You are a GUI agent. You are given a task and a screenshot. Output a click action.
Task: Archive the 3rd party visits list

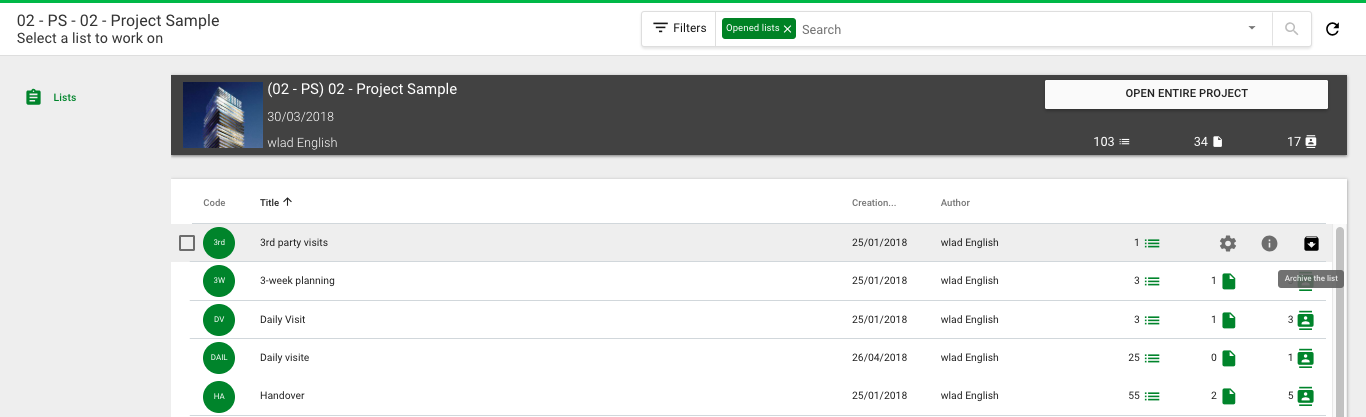point(1311,243)
